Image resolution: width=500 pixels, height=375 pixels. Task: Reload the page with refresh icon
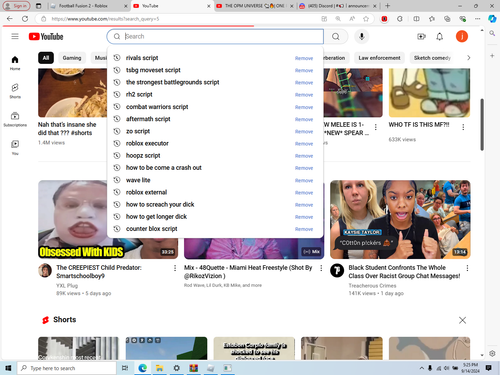[x=25, y=19]
